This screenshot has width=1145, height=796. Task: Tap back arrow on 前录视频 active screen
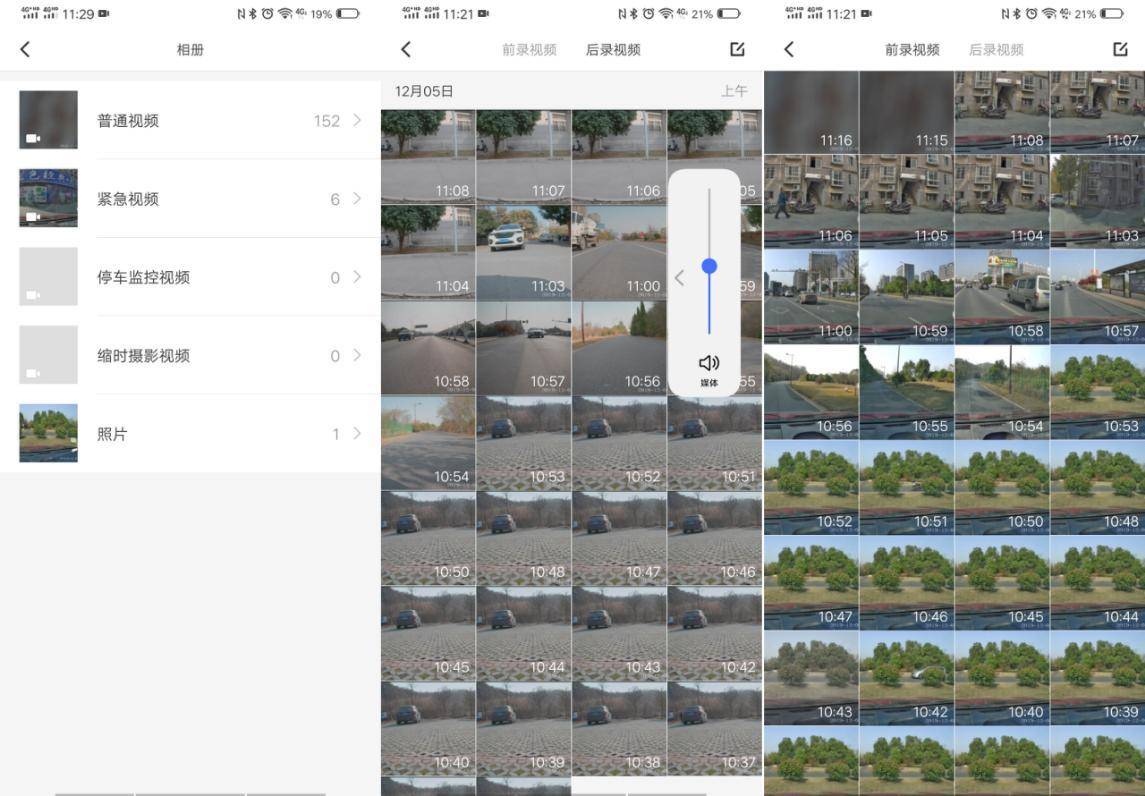coord(789,50)
